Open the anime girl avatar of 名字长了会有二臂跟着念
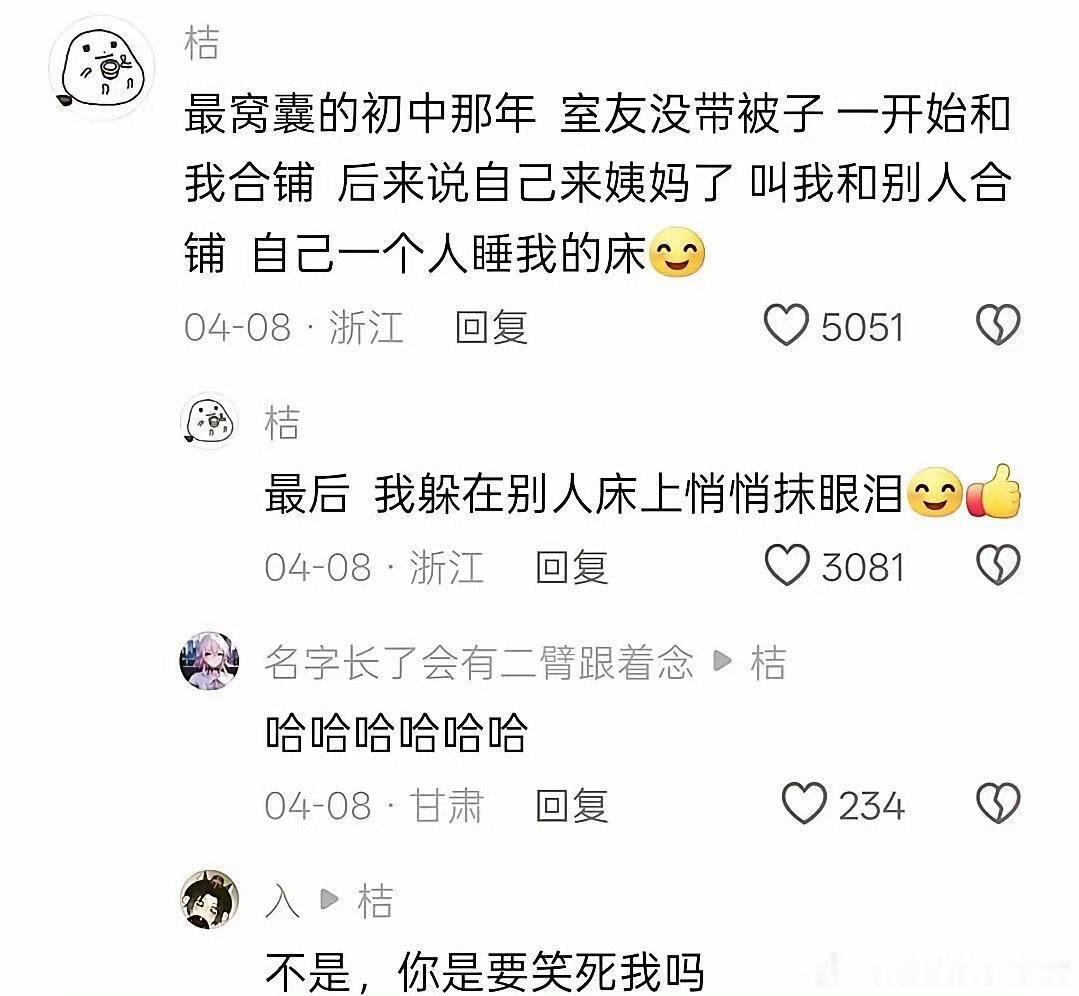Image resolution: width=1079 pixels, height=996 pixels. click(209, 660)
